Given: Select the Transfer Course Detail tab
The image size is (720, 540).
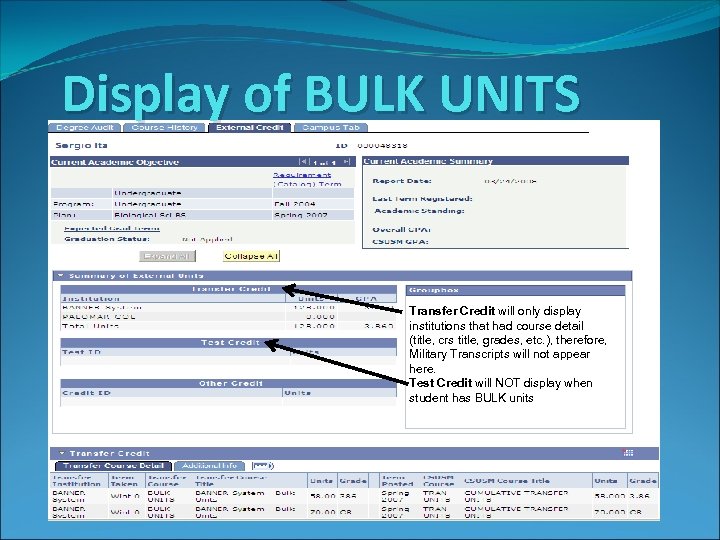Looking at the screenshot, I should point(113,466).
